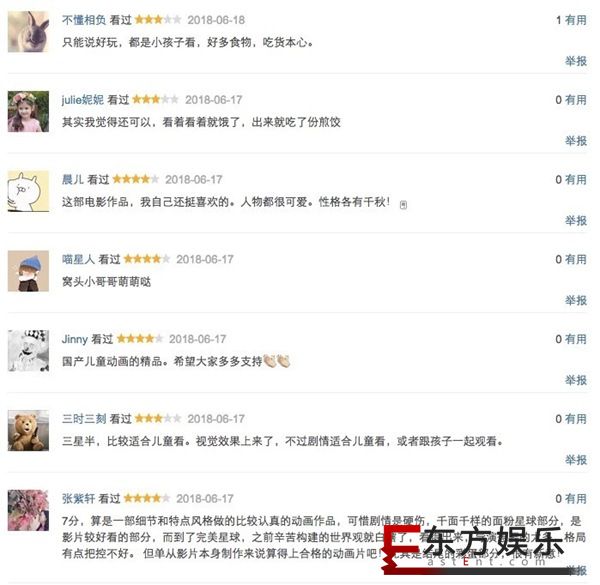Open user profile 不懂相负
The image size is (600, 585).
tap(84, 20)
